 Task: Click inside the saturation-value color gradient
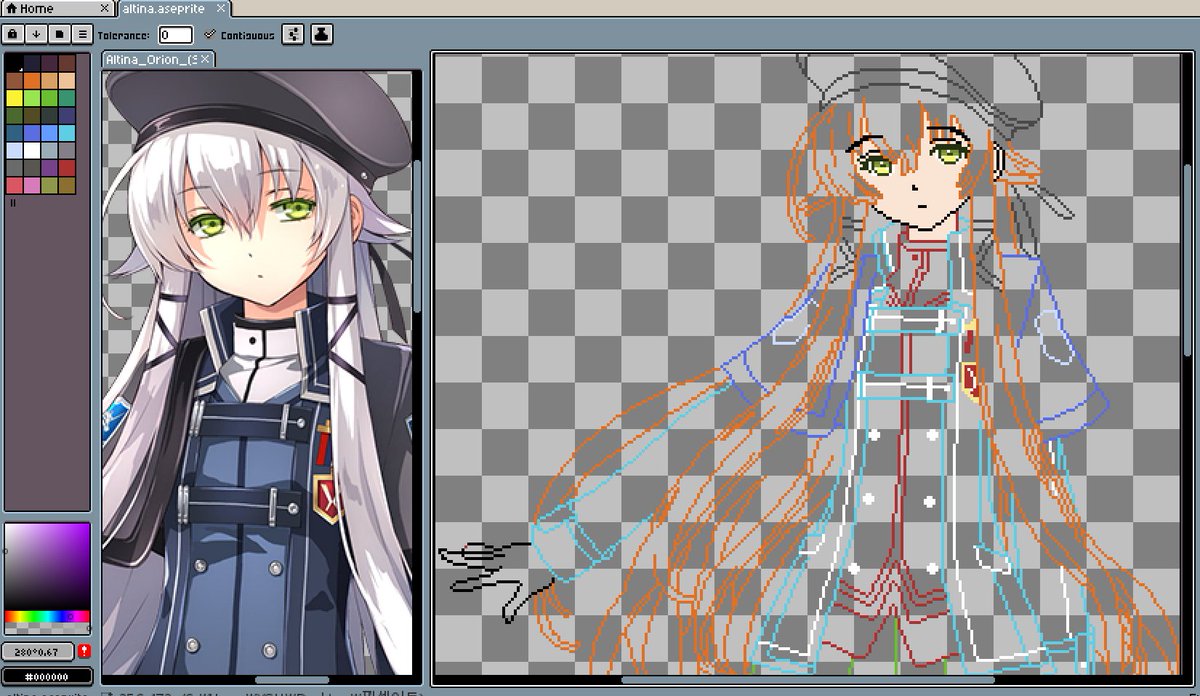click(x=47, y=566)
